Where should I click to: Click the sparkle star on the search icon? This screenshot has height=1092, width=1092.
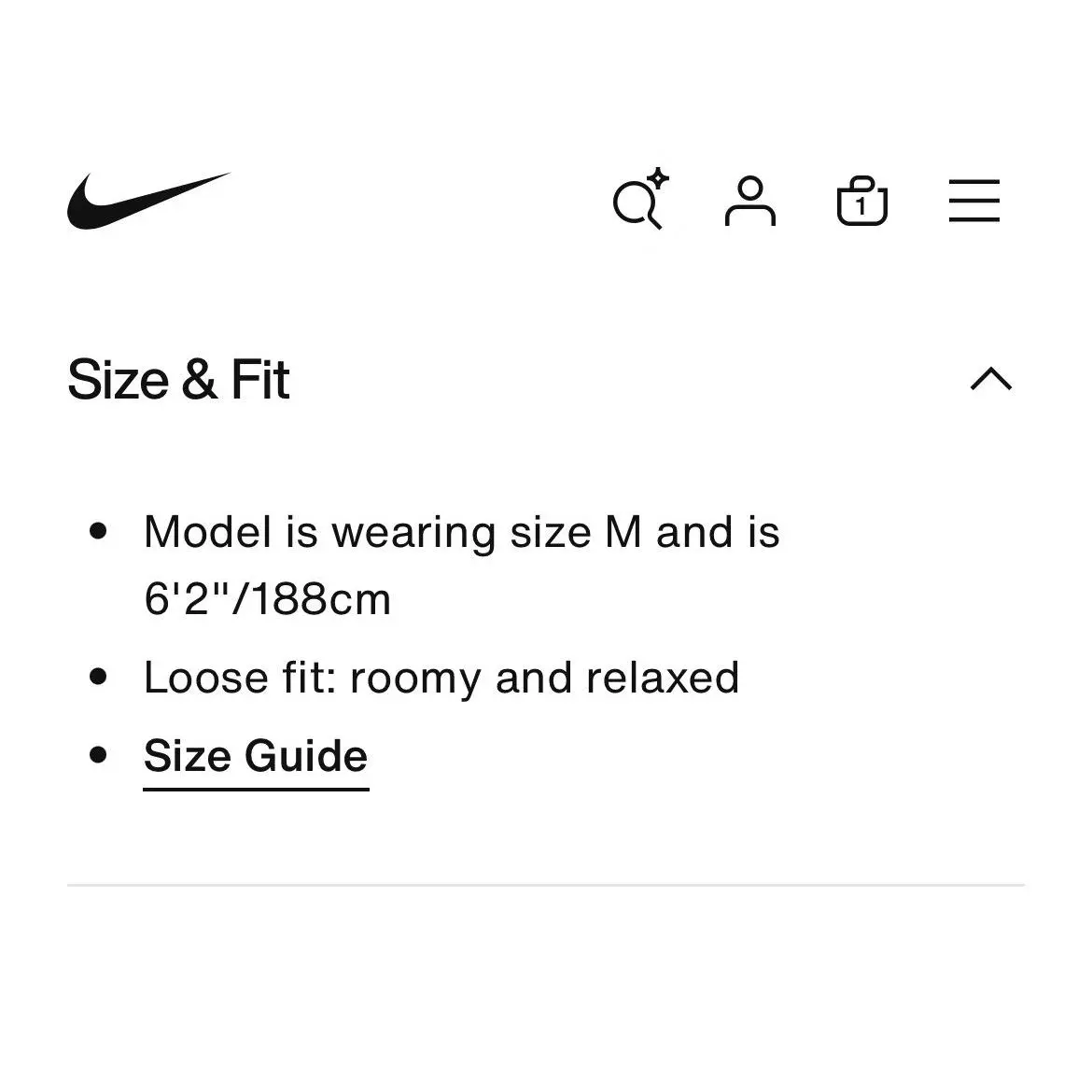[658, 178]
